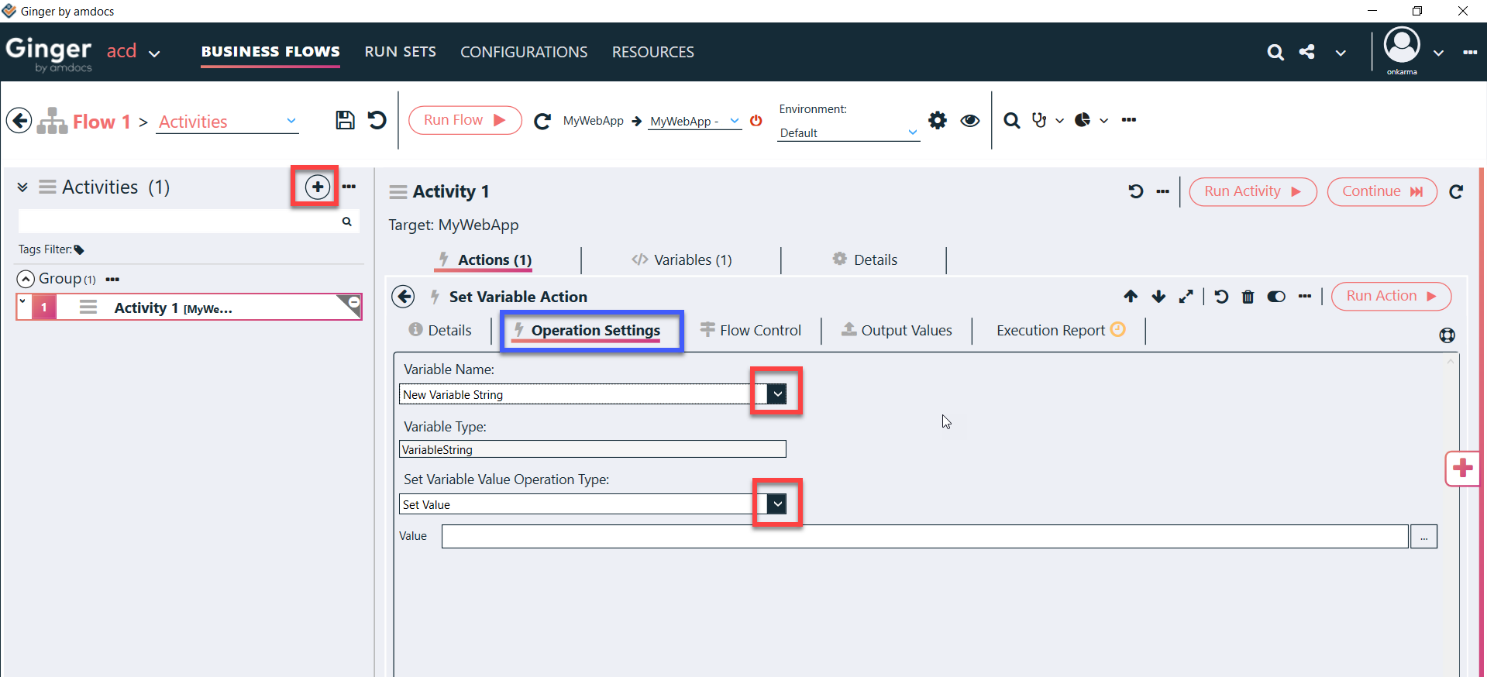This screenshot has width=1487, height=677.
Task: Click the Value input field
Action: tap(924, 537)
